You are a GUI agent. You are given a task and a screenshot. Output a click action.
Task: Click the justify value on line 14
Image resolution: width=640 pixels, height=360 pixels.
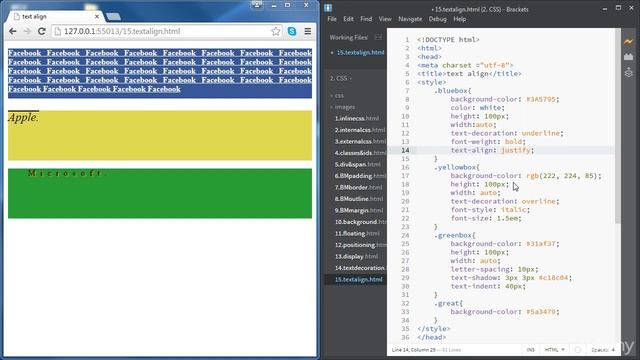(x=516, y=150)
